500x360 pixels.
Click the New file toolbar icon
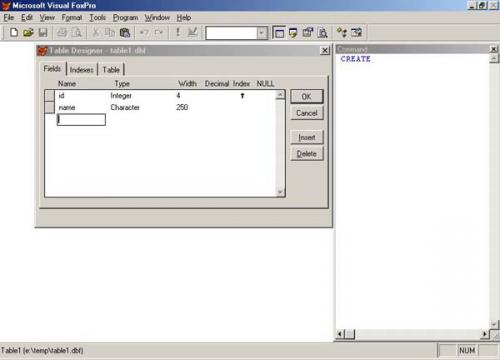click(14, 33)
